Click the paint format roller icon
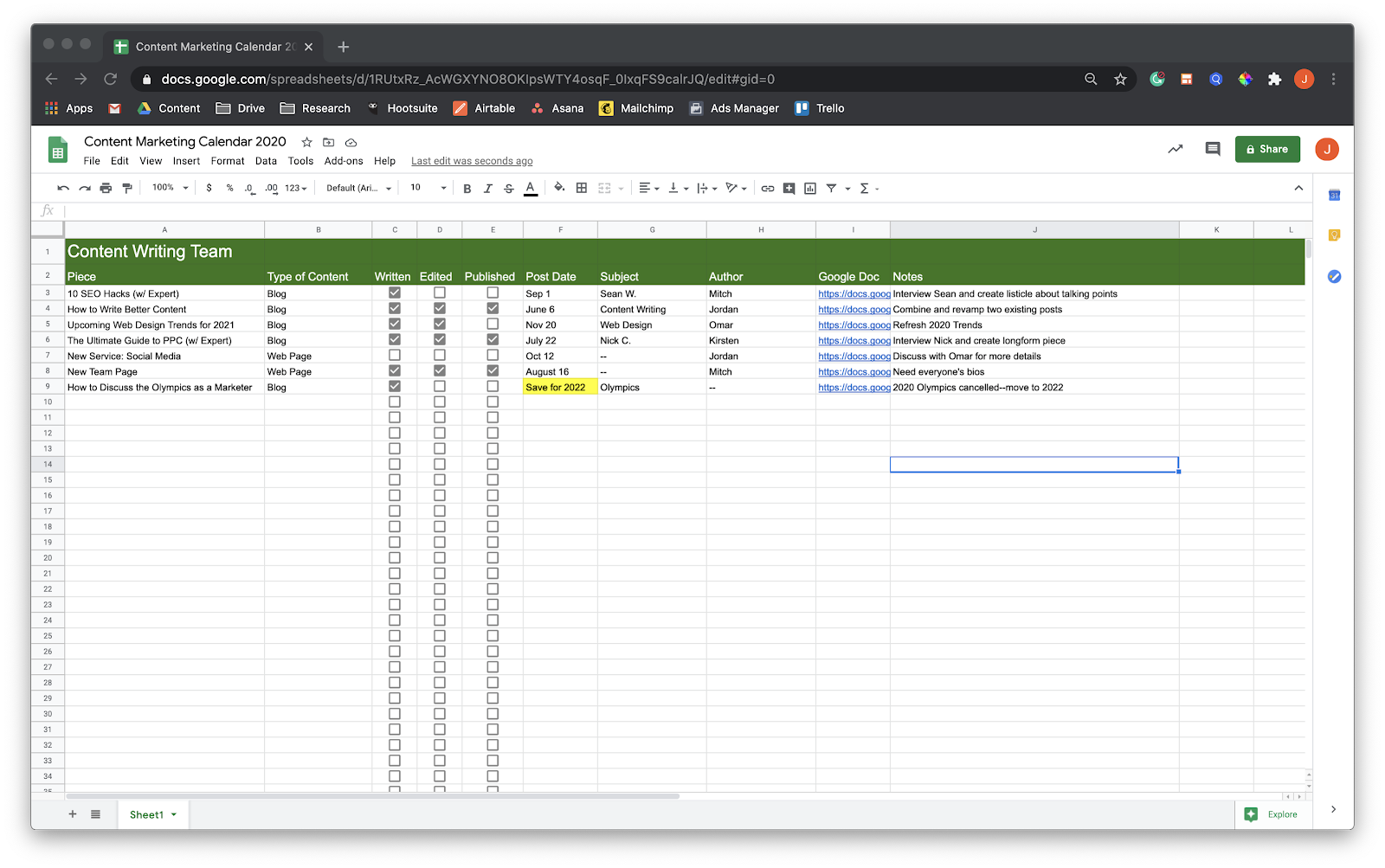1385x868 pixels. [x=127, y=189]
